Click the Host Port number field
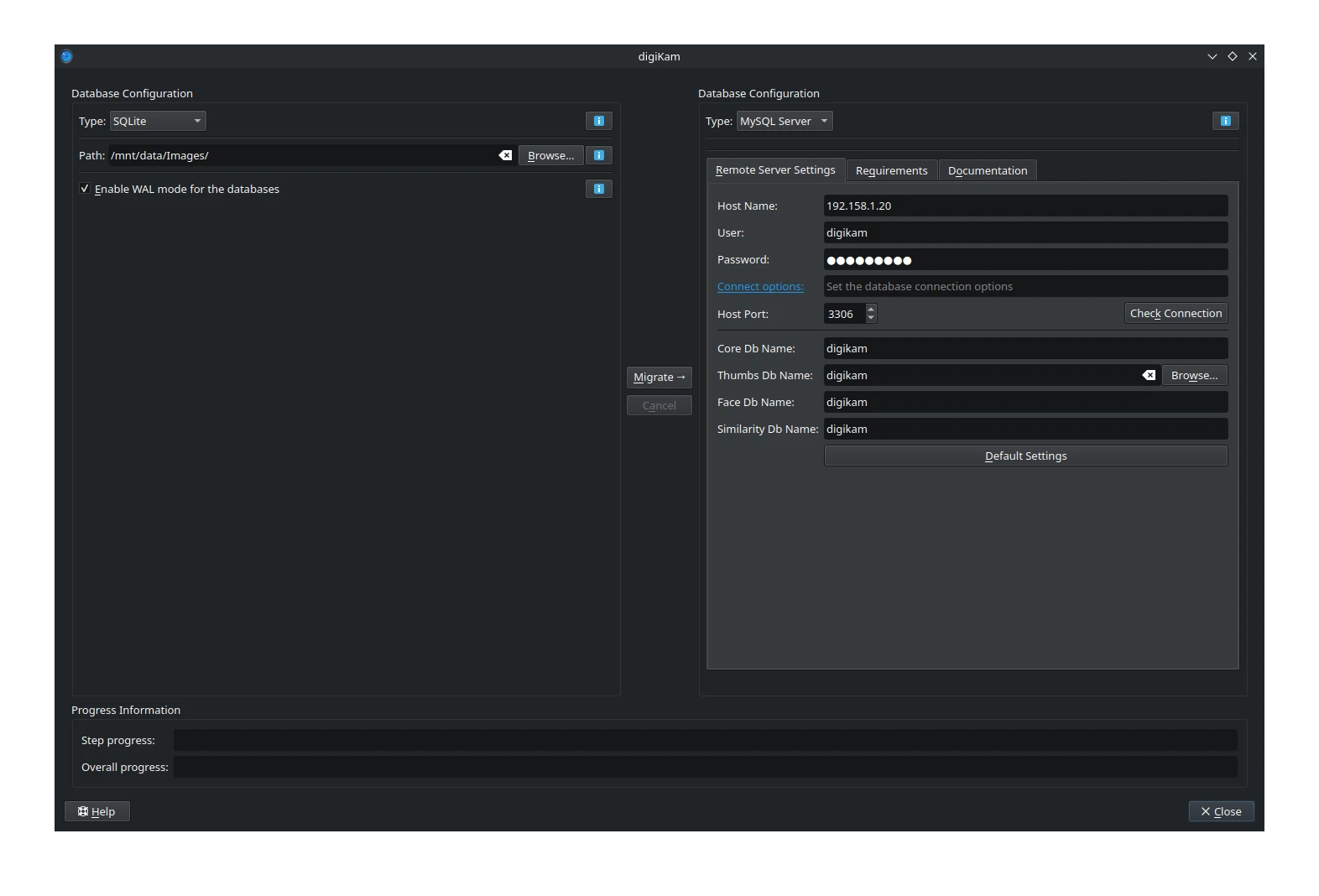The width and height of the screenshot is (1319, 896). click(x=844, y=314)
